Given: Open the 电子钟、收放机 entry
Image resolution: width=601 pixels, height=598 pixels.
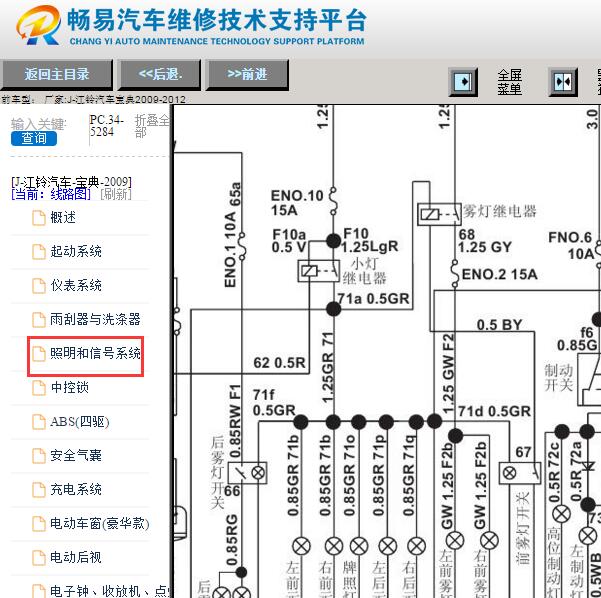Looking at the screenshot, I should (111, 591).
